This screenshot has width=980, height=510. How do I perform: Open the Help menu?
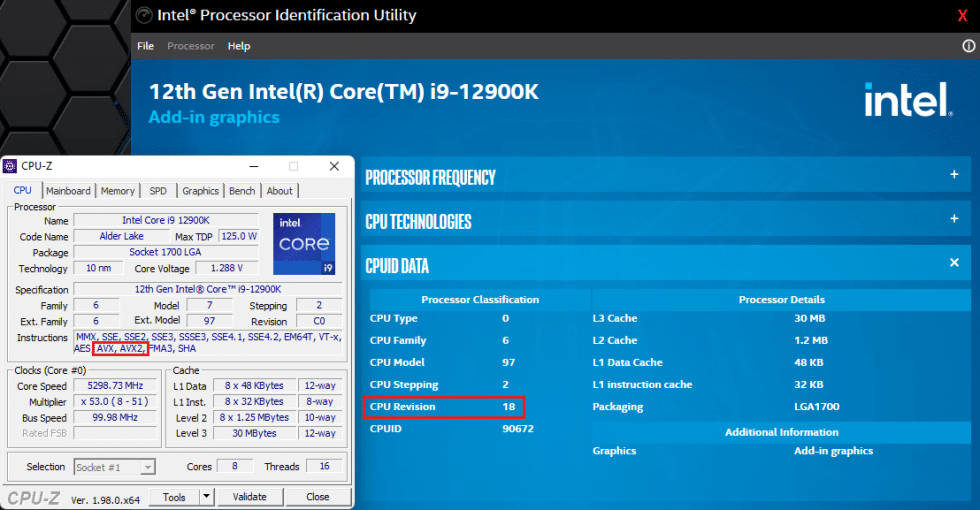pos(239,46)
